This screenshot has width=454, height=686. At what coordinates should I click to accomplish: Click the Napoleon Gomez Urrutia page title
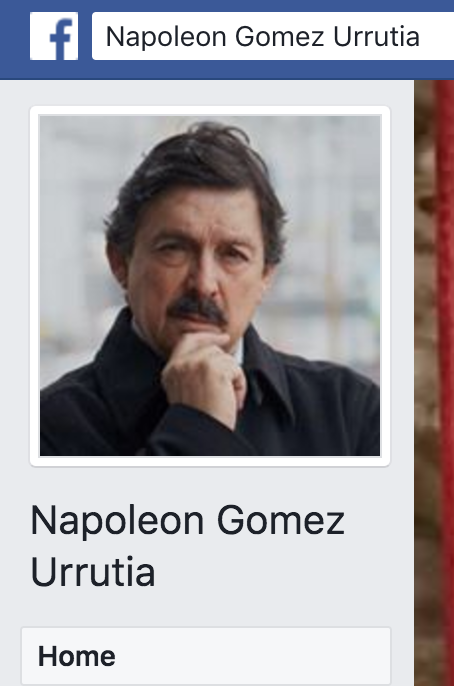[x=188, y=546]
